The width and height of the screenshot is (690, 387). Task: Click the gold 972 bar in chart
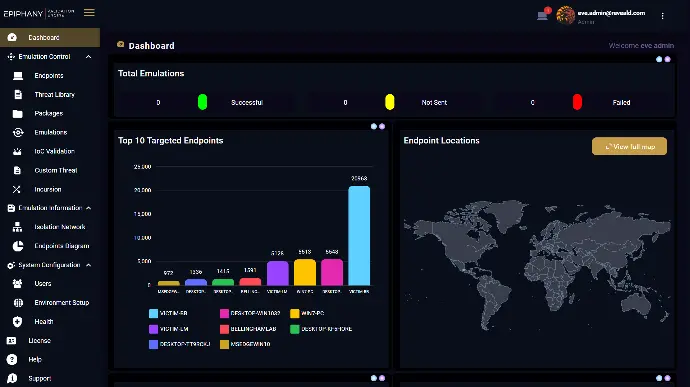[169, 283]
